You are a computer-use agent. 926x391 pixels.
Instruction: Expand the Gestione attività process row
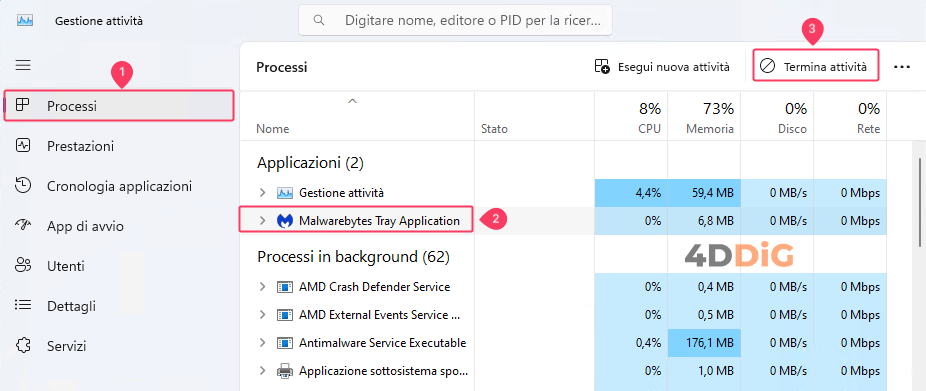click(263, 193)
